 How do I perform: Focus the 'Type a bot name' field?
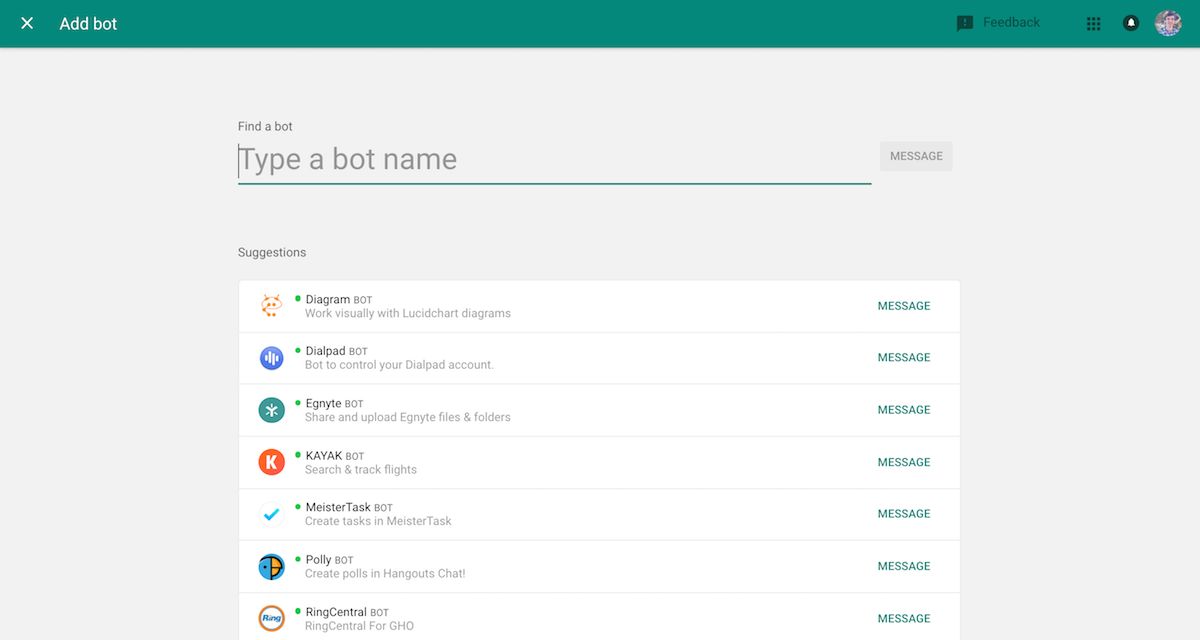[x=554, y=160]
